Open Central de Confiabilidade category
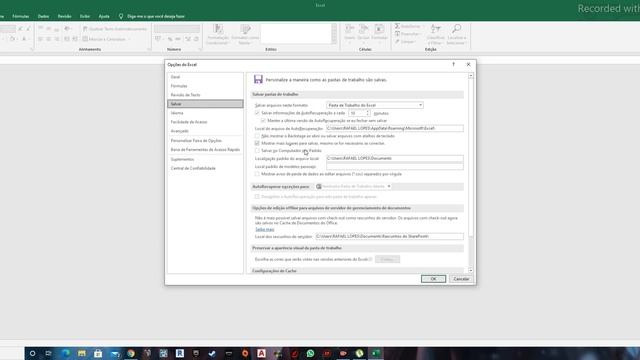 (x=193, y=168)
